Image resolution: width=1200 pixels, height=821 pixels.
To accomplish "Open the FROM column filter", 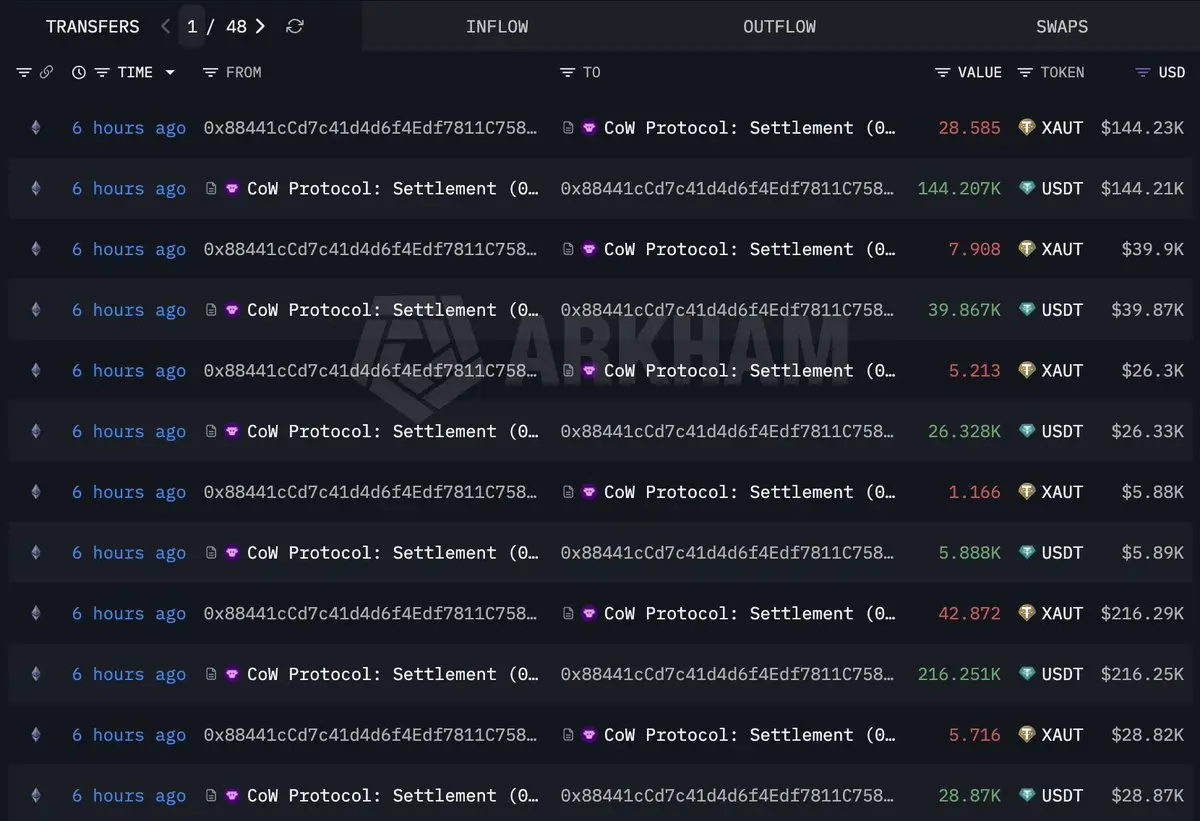I will (x=210, y=72).
